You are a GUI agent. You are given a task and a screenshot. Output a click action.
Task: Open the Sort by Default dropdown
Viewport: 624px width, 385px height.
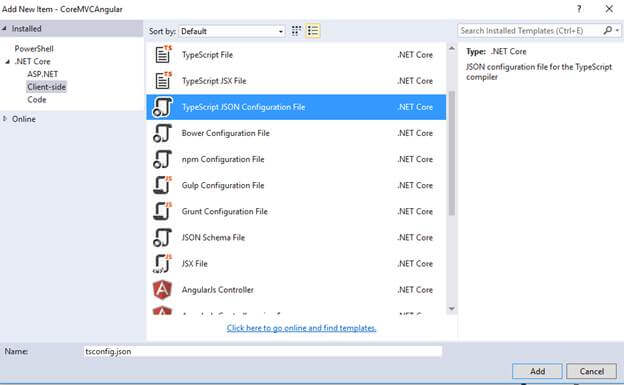point(232,31)
